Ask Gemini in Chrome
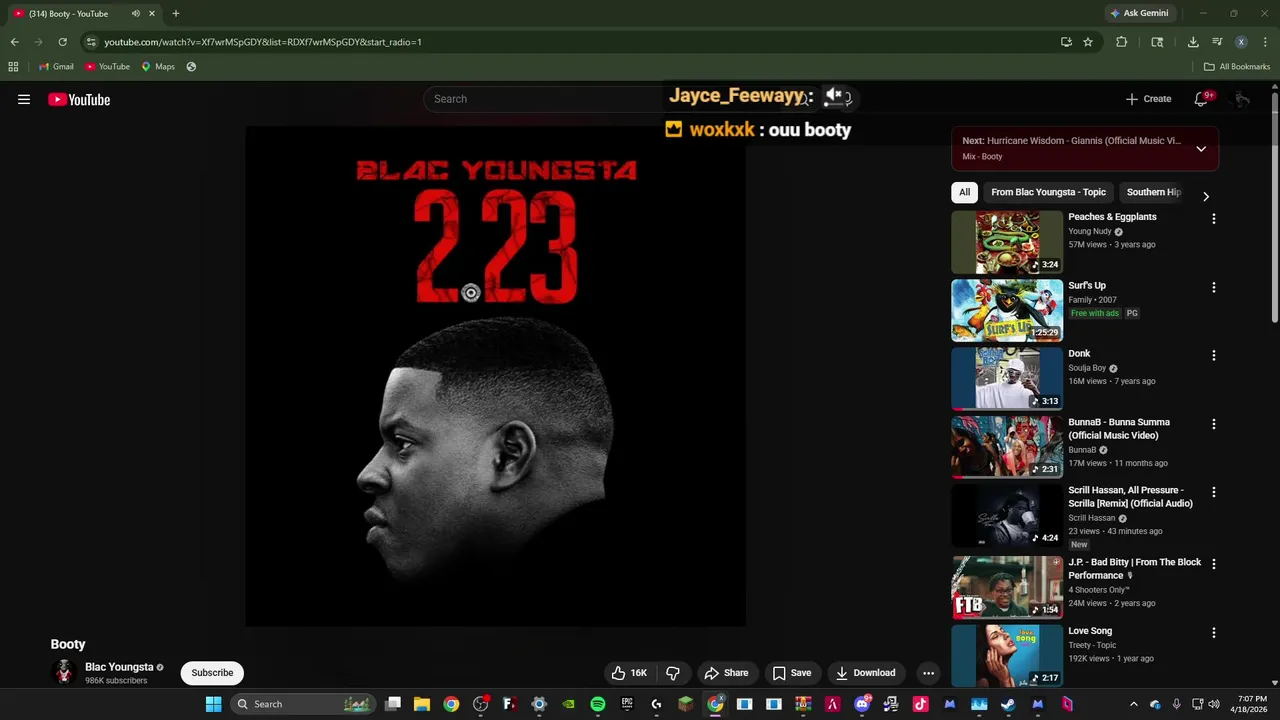The image size is (1280, 720). (x=1138, y=14)
